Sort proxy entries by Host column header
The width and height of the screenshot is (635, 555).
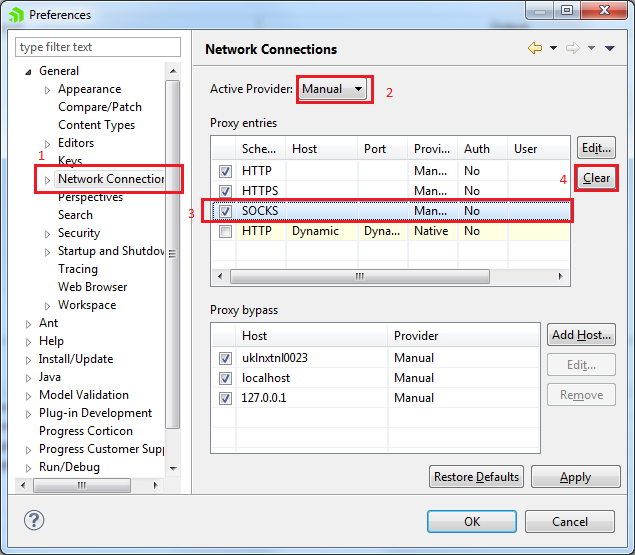tap(322, 149)
